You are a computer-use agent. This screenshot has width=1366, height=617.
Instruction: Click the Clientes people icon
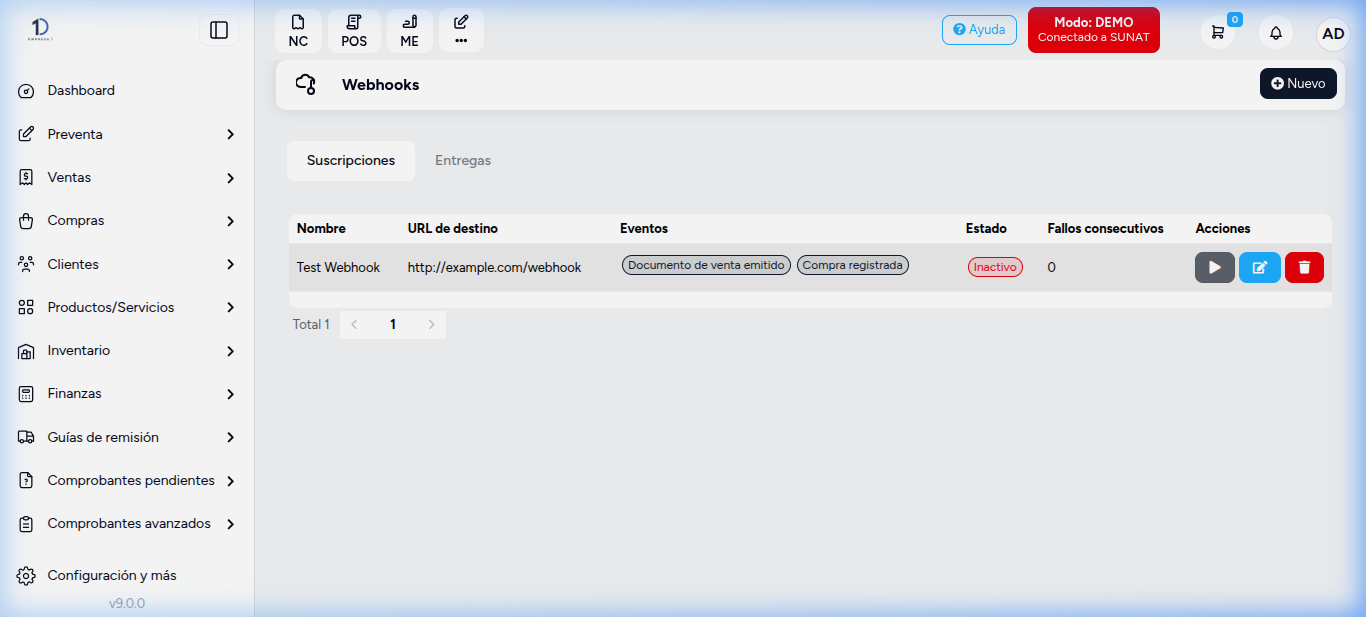pos(27,264)
